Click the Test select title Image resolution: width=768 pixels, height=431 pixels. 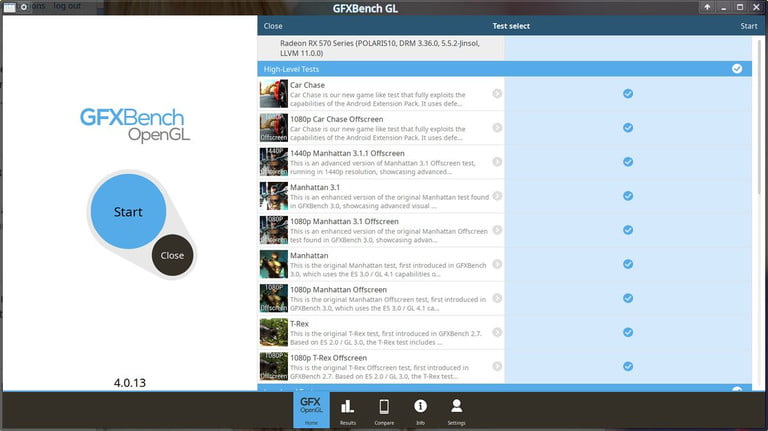(511, 26)
